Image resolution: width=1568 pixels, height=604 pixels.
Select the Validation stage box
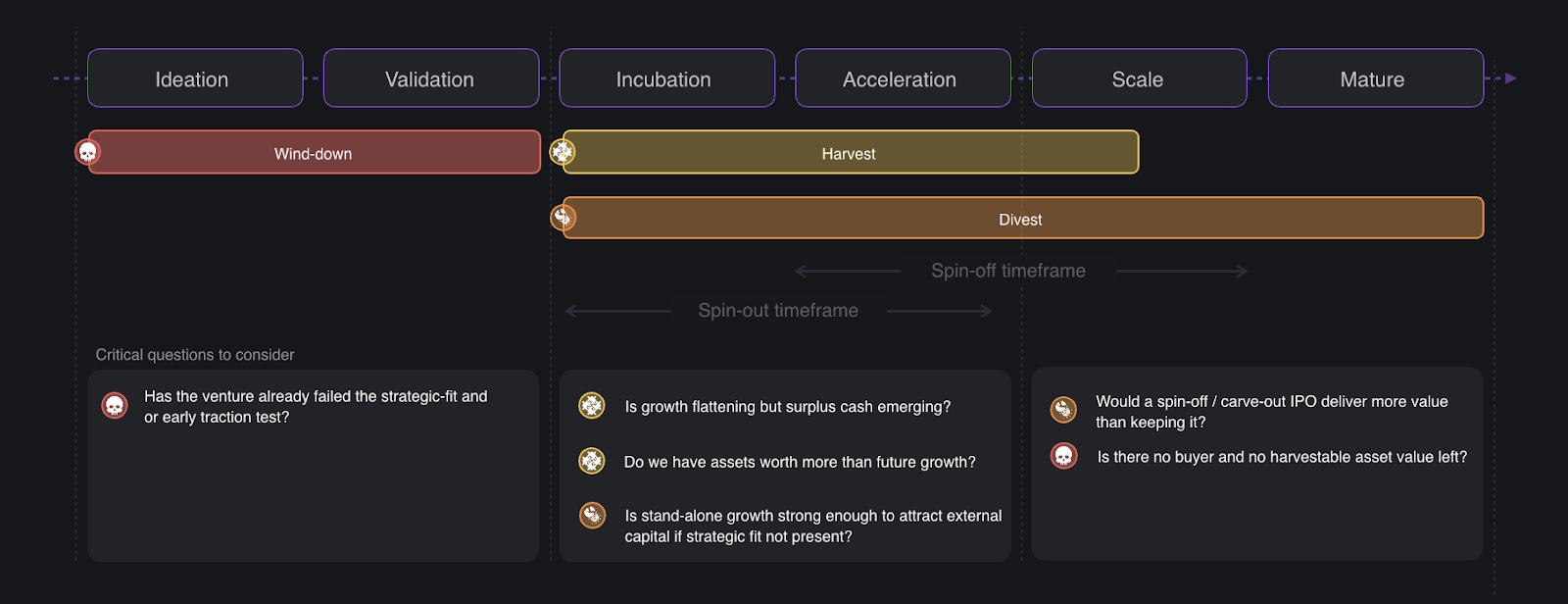point(431,78)
